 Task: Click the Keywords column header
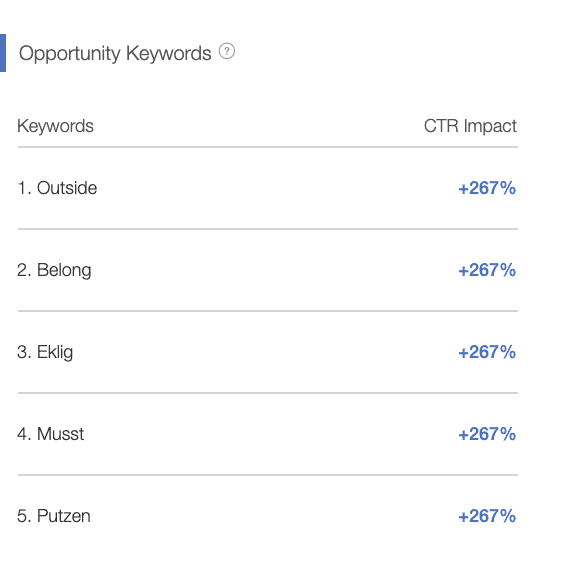click(x=55, y=126)
